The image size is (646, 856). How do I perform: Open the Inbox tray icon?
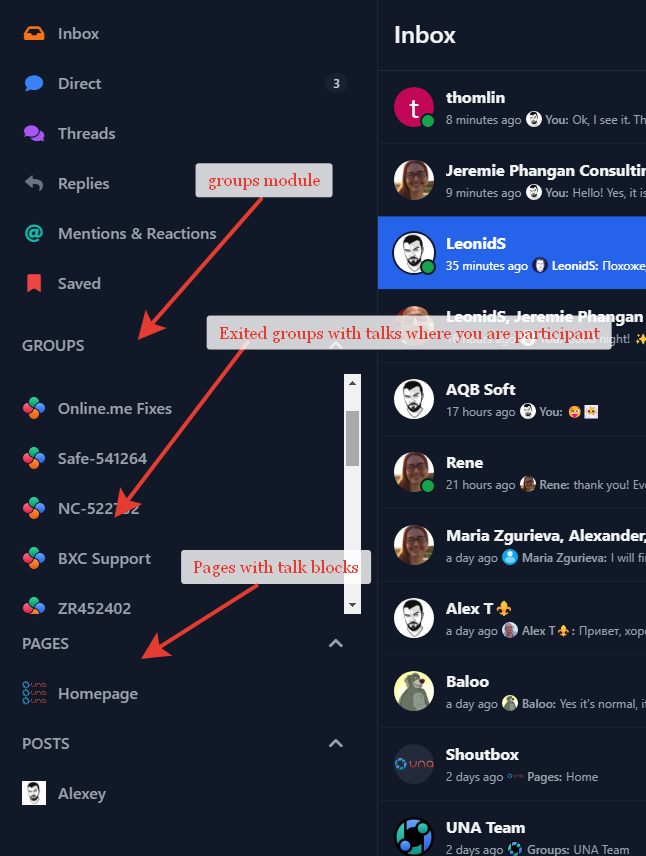tap(34, 33)
